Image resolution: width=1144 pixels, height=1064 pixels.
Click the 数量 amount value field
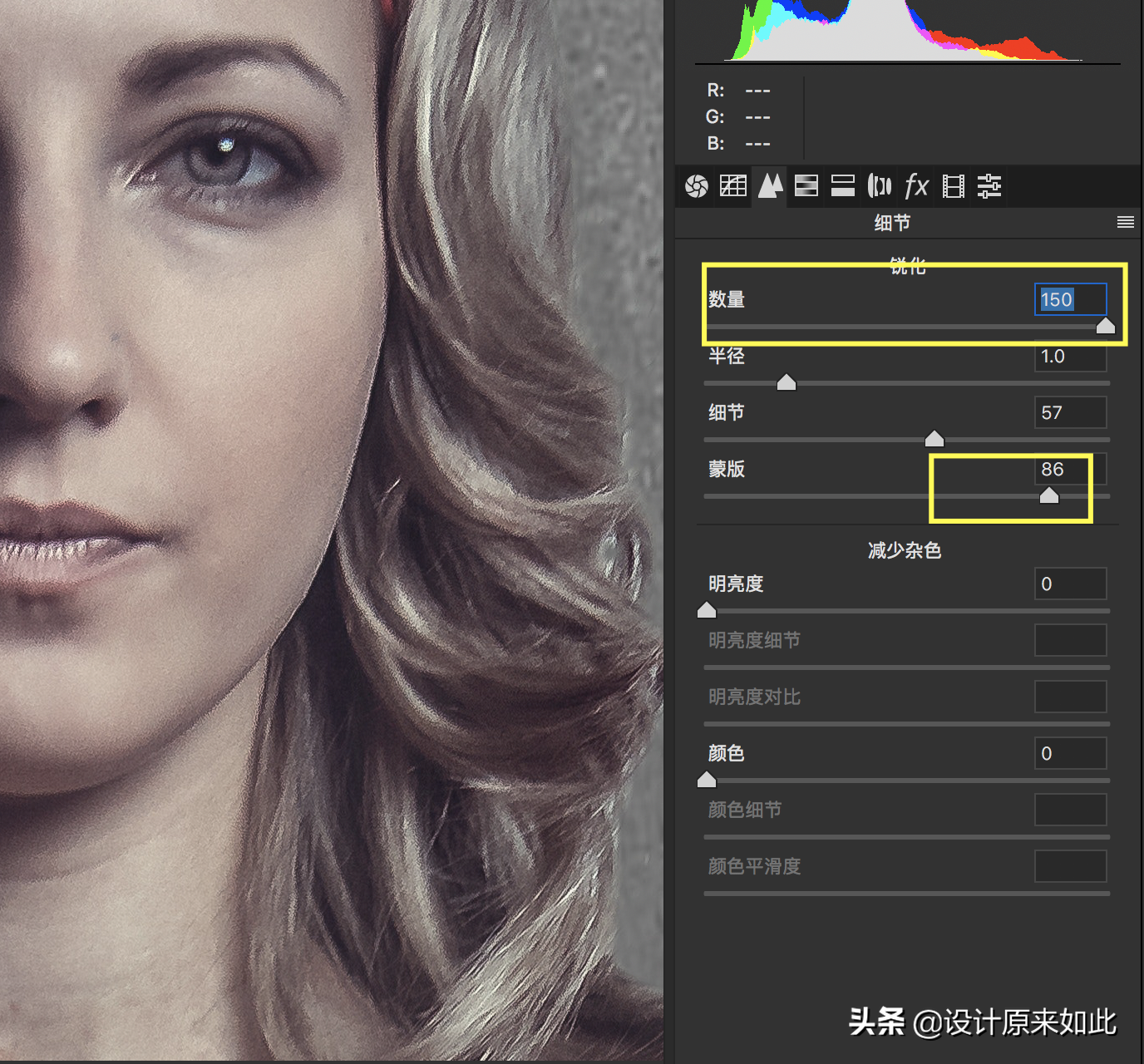click(x=1070, y=299)
